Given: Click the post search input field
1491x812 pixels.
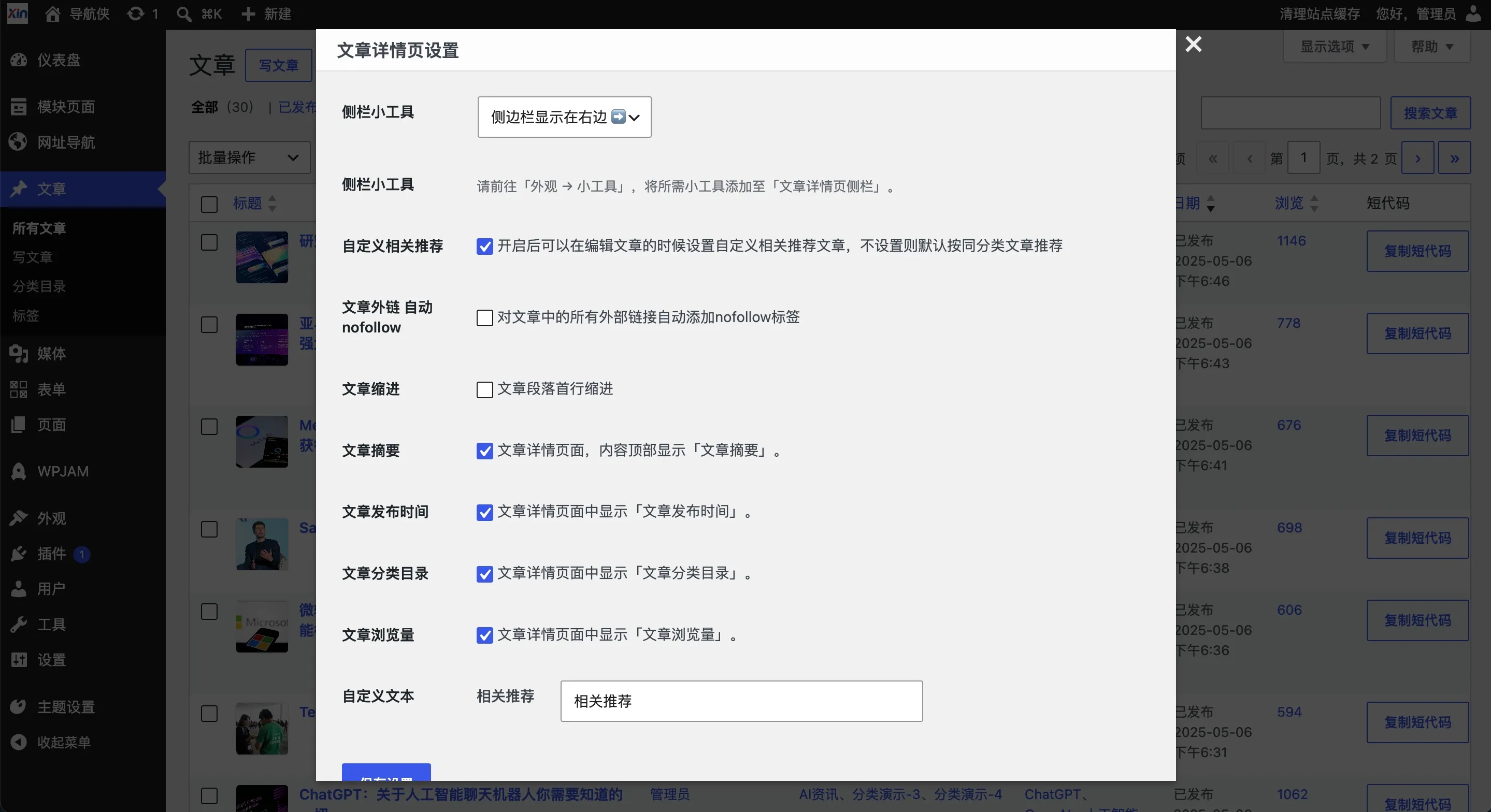Looking at the screenshot, I should 1291,113.
